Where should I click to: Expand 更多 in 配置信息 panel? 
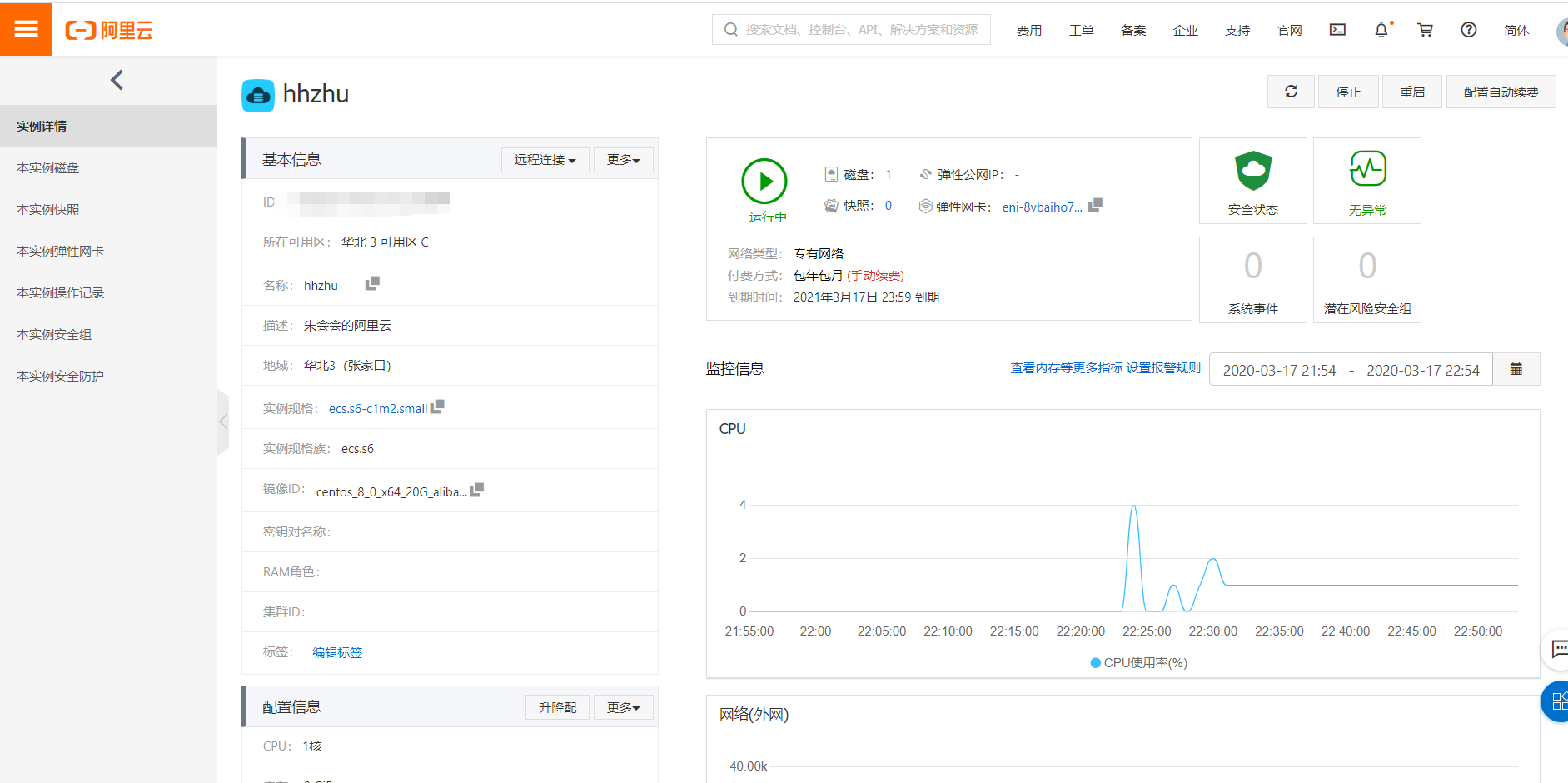pos(624,707)
